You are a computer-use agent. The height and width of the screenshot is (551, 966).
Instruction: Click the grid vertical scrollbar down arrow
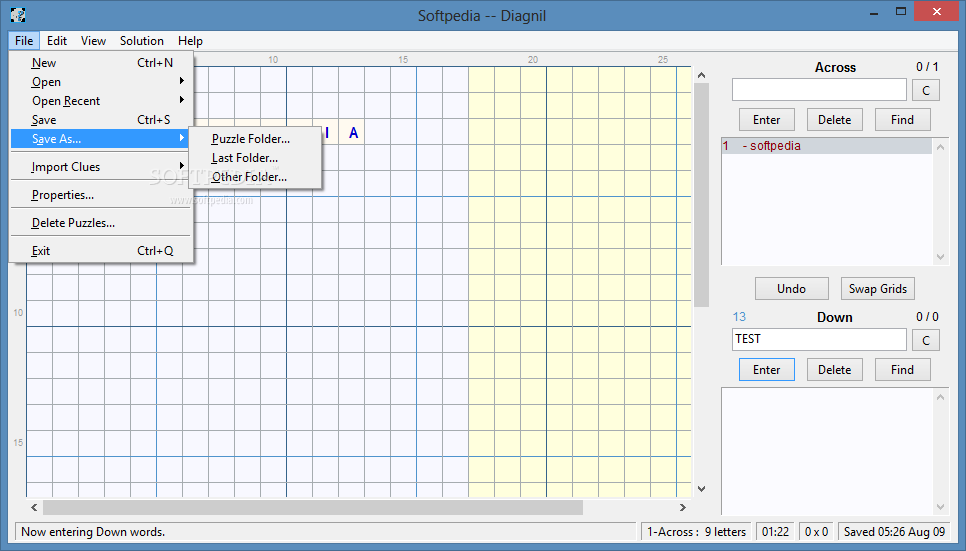701,489
